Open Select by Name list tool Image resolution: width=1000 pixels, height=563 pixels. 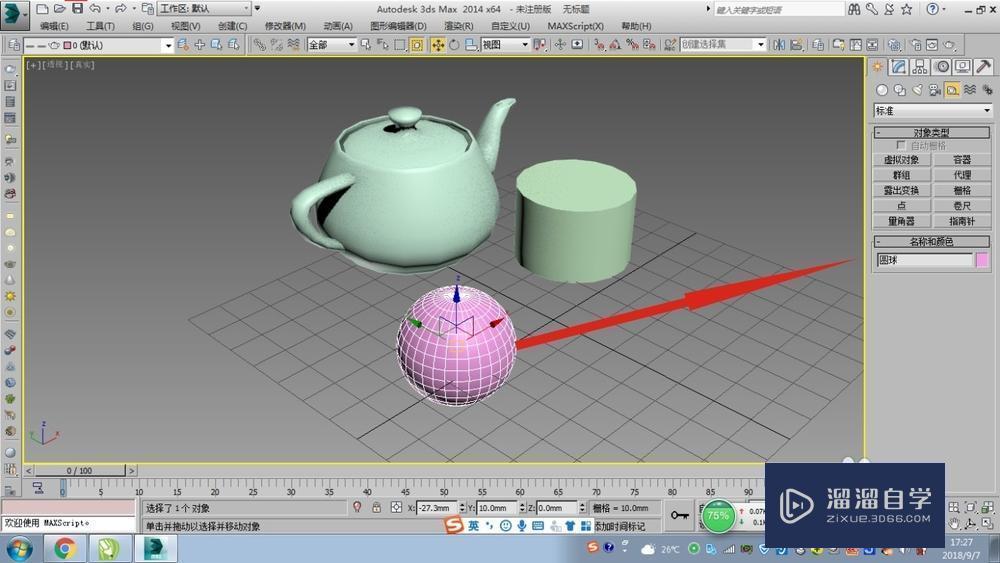(383, 45)
